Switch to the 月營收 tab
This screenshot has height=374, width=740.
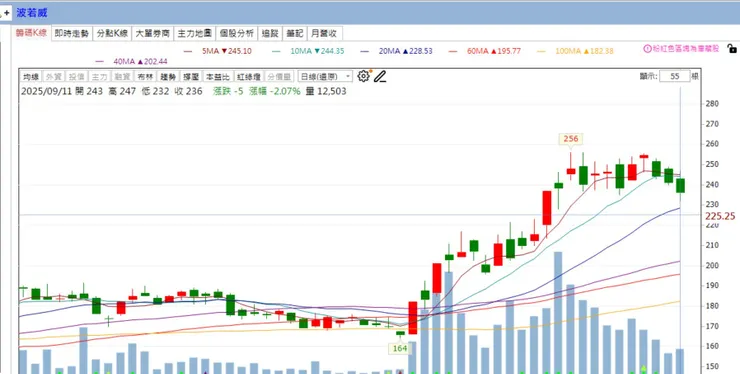coord(325,34)
